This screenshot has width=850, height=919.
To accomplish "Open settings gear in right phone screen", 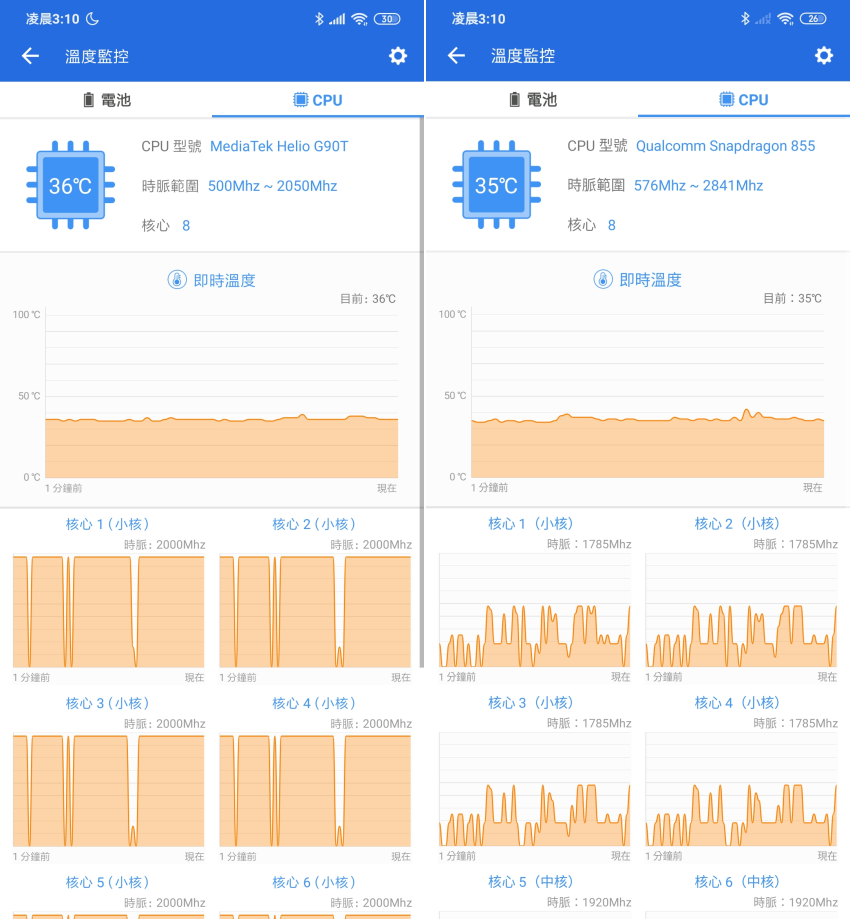I will 824,56.
